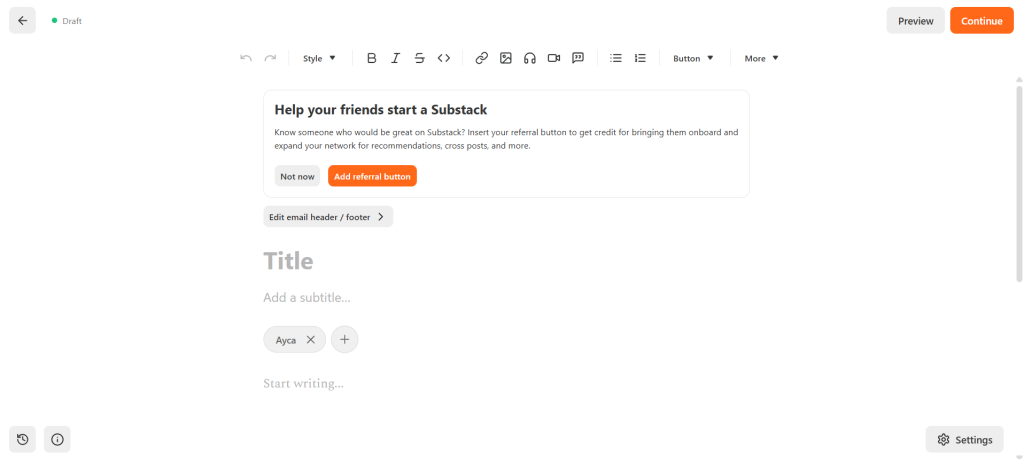Insert a hyperlink
The width and height of the screenshot is (1024, 459).
click(x=481, y=58)
